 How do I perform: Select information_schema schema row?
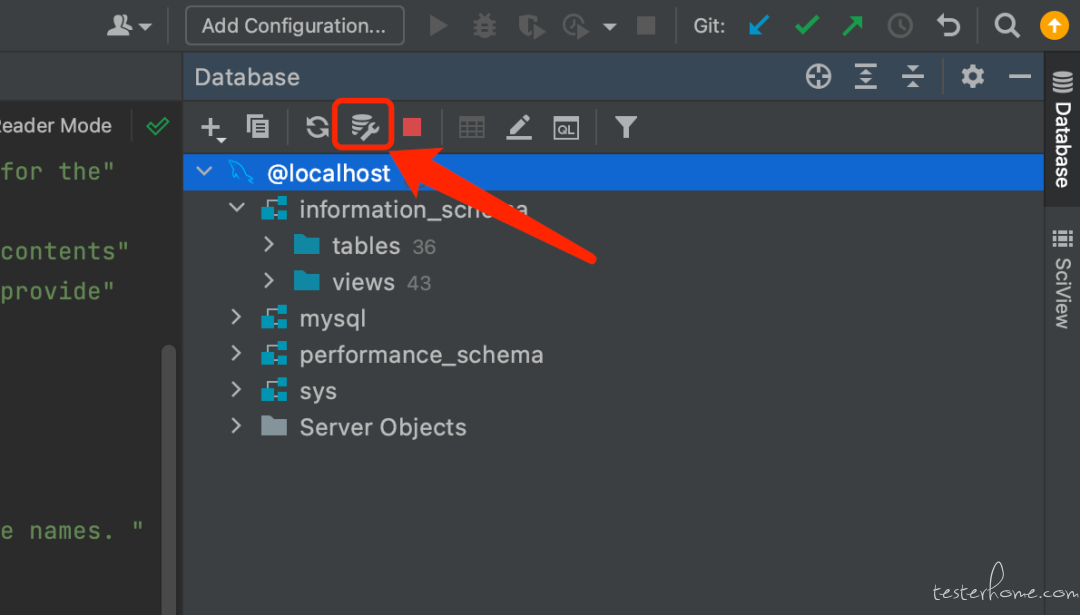pyautogui.click(x=613, y=209)
